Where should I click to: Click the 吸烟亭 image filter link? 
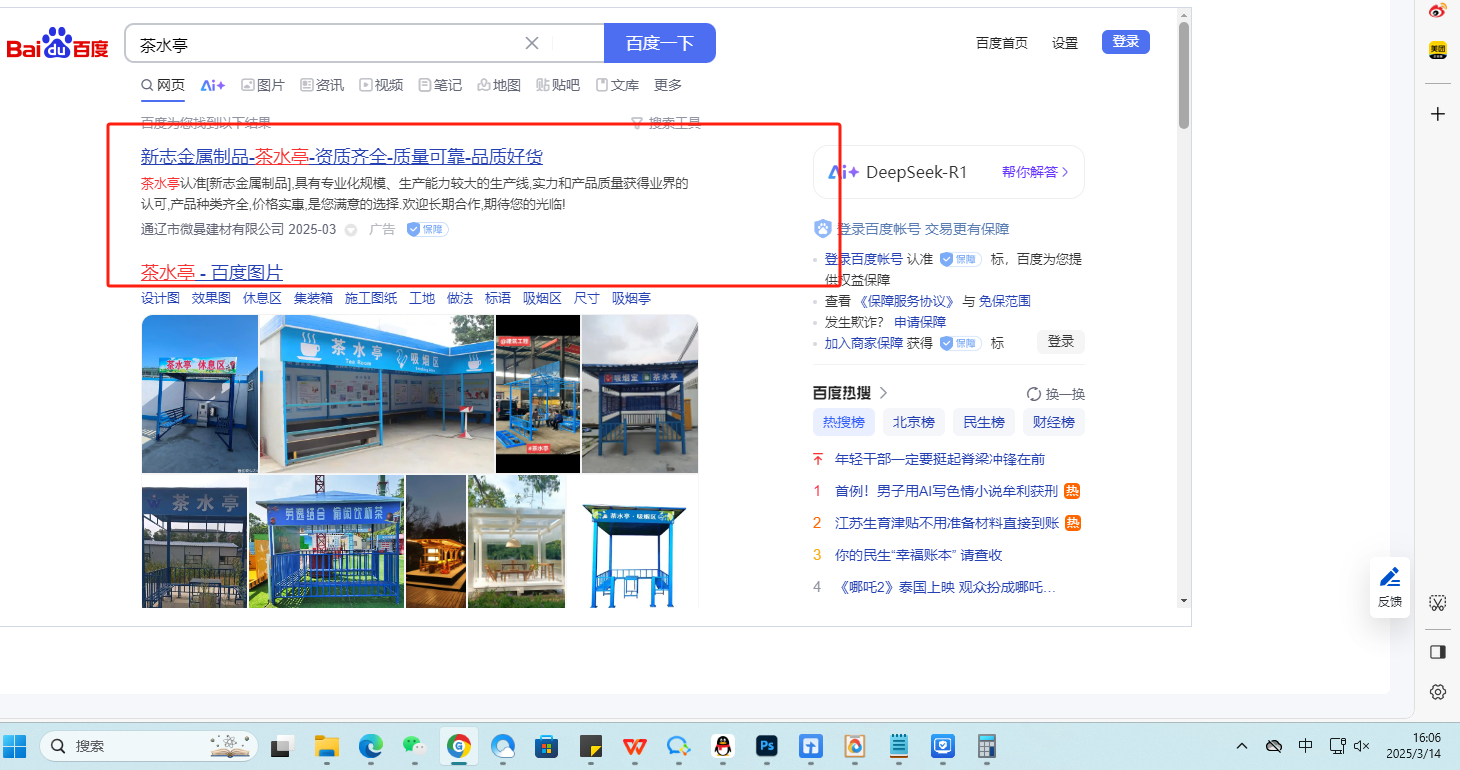coord(631,298)
